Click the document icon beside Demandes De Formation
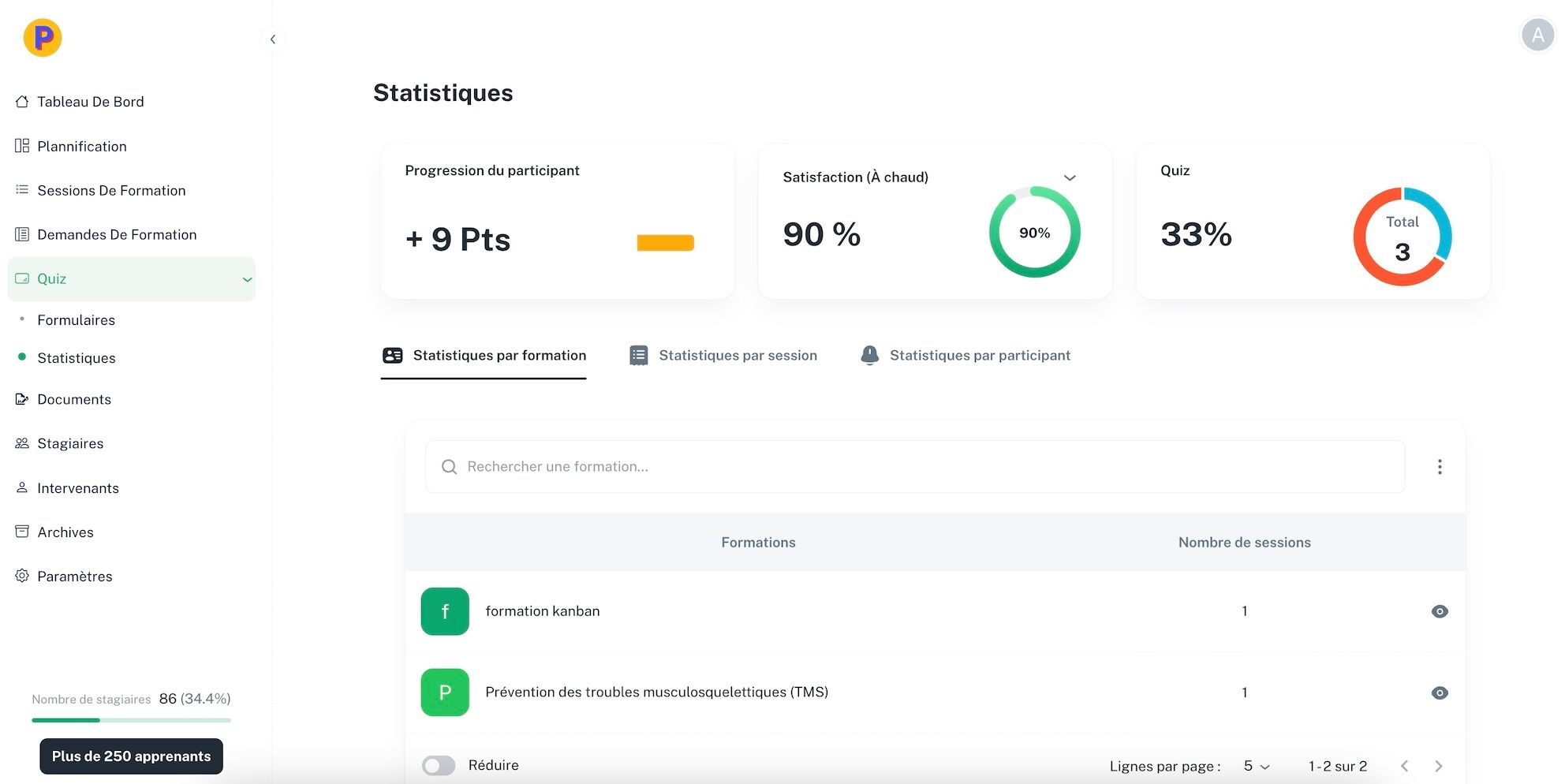The width and height of the screenshot is (1565, 784). point(22,234)
